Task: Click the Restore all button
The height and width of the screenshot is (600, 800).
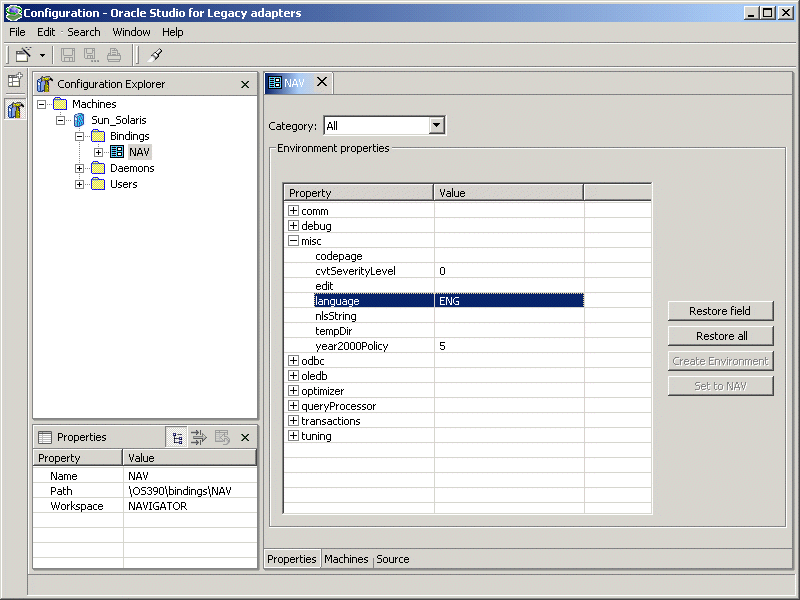Action: pos(720,336)
